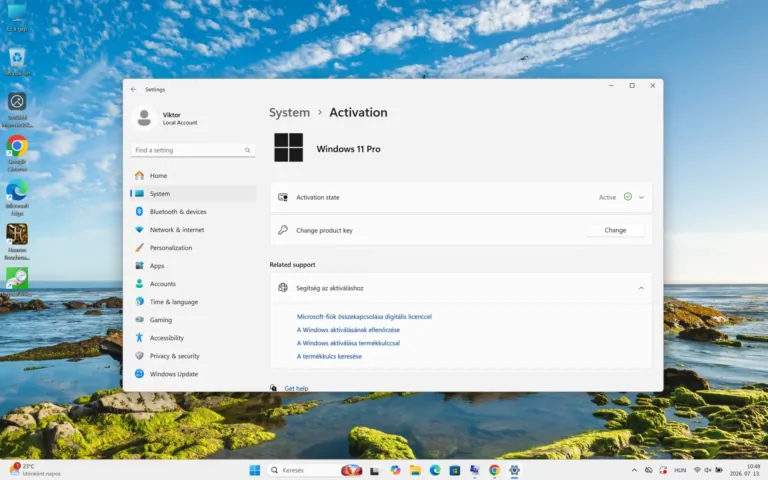Open Personalization settings
768x480 pixels.
click(x=193, y=248)
